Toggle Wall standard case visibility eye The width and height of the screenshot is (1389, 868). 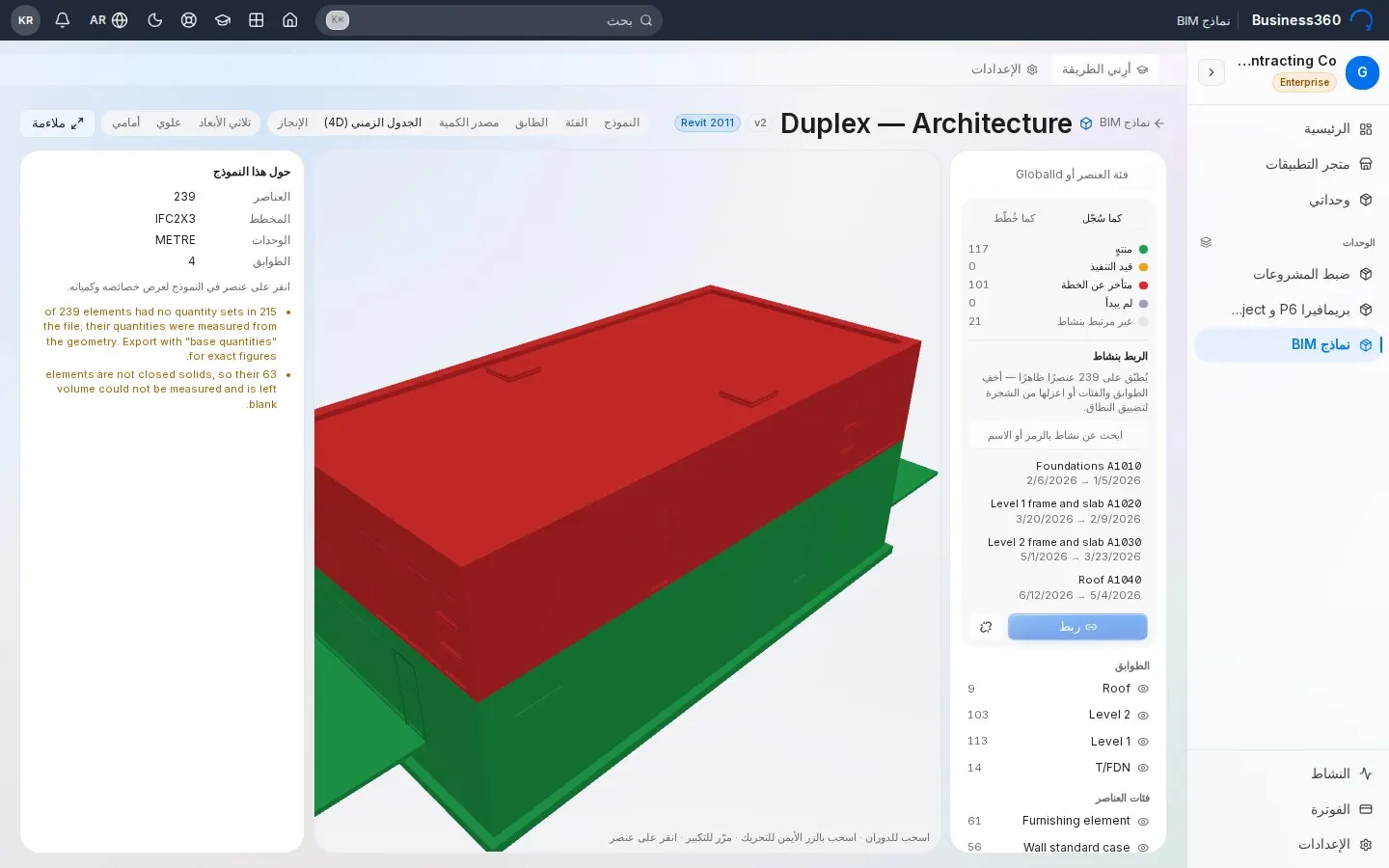(1143, 848)
